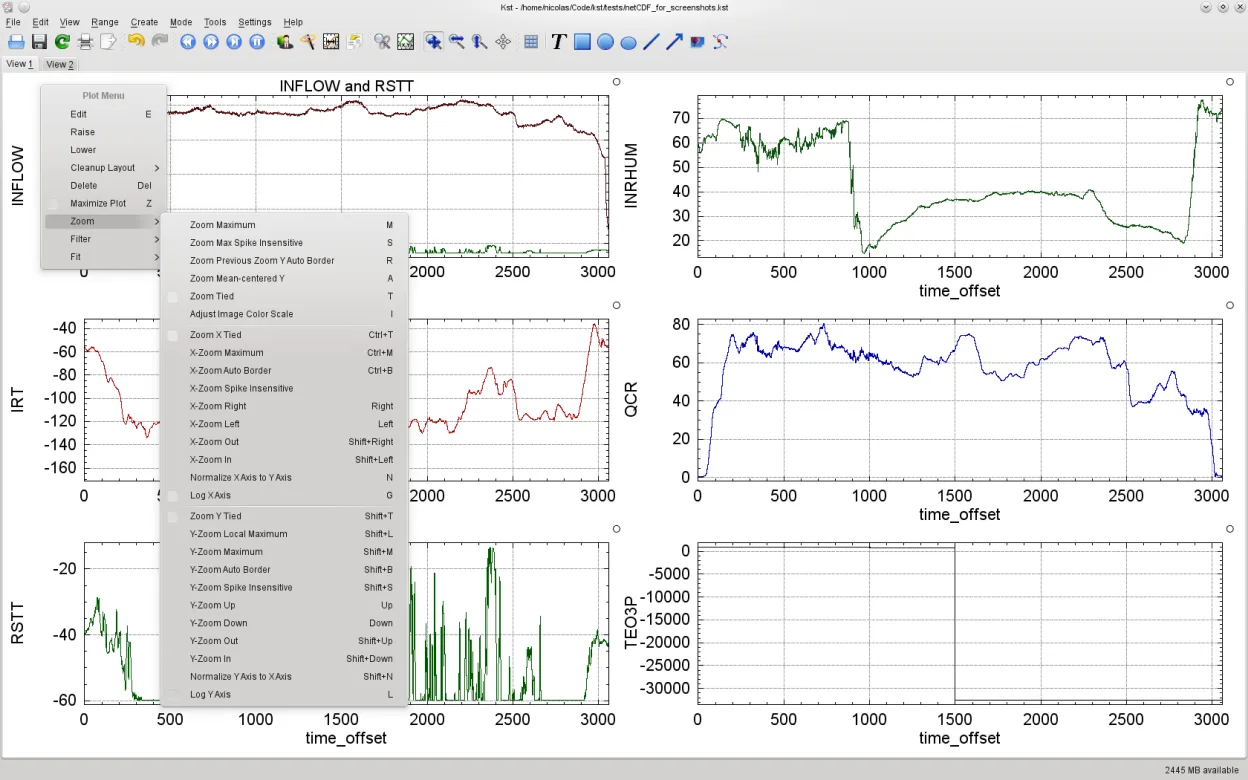Click the Open file toolbar icon
Viewport: 1248px width, 780px height.
click(16, 42)
